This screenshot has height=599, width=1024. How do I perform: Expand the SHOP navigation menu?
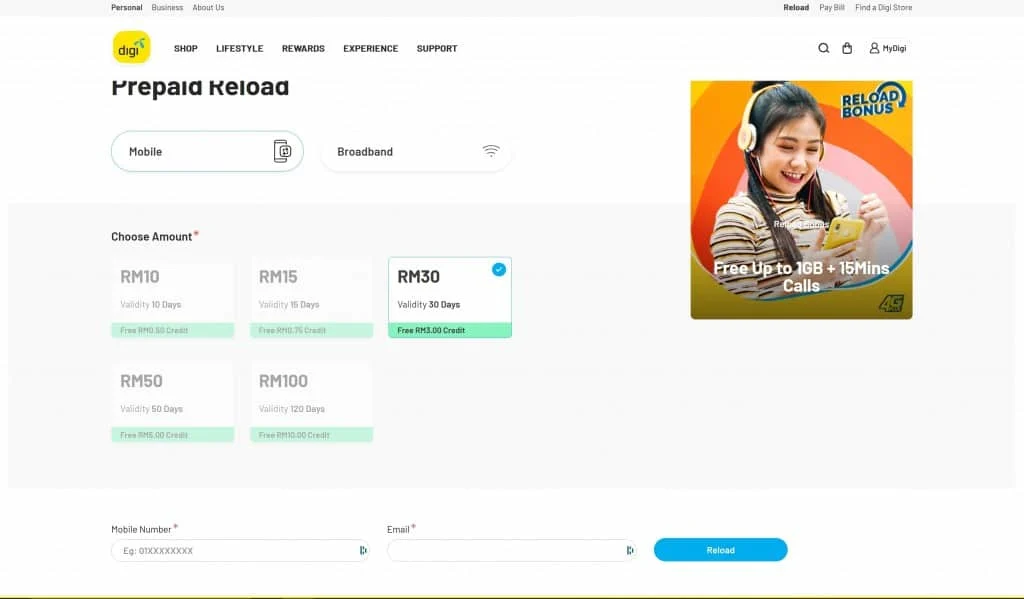185,48
